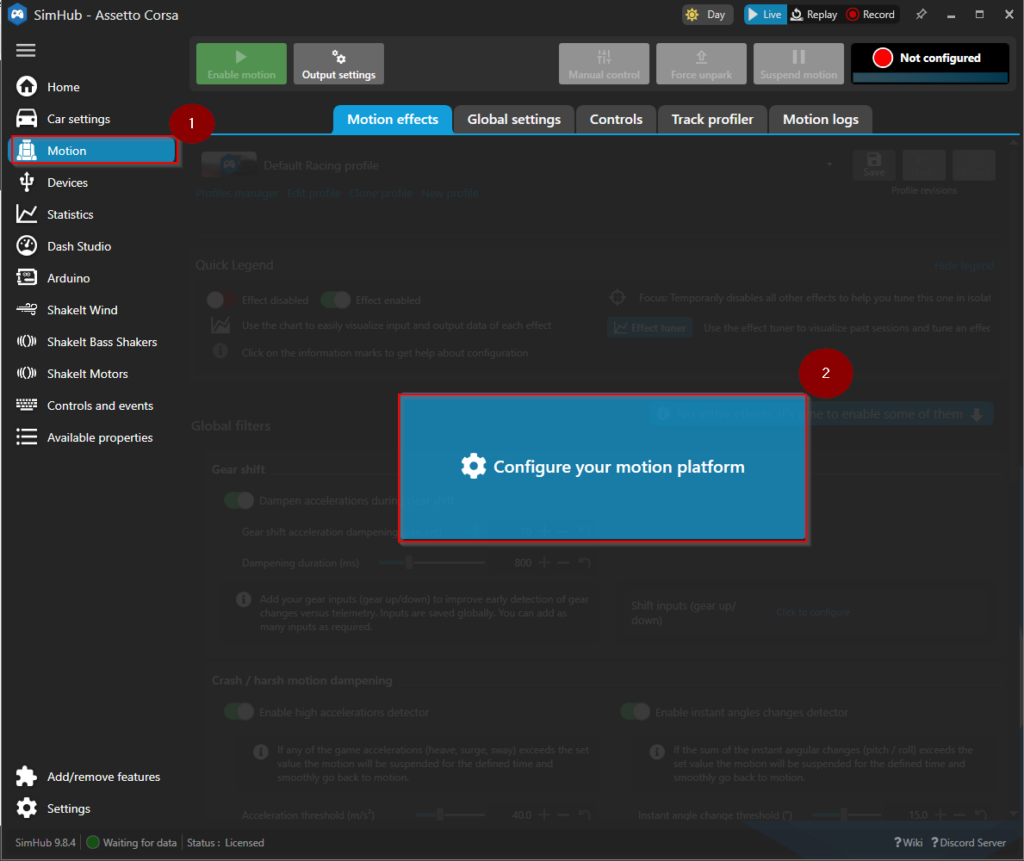Click the Enable motion button
The width and height of the screenshot is (1024, 861).
[x=242, y=64]
